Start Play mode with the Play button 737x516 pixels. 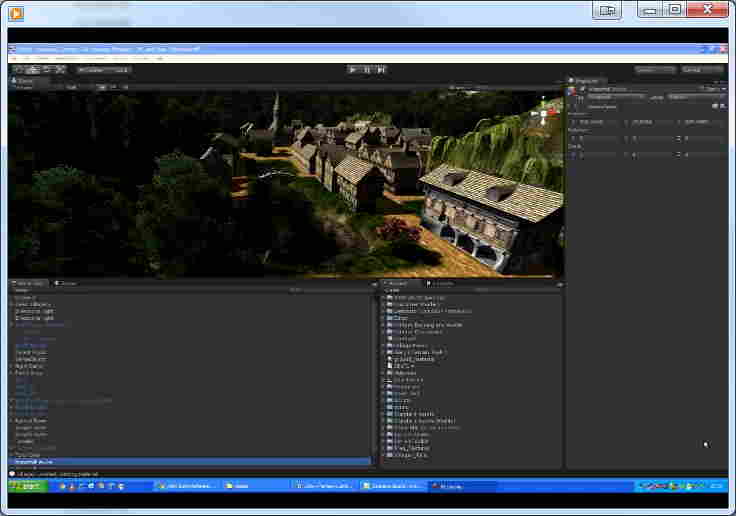tap(353, 70)
